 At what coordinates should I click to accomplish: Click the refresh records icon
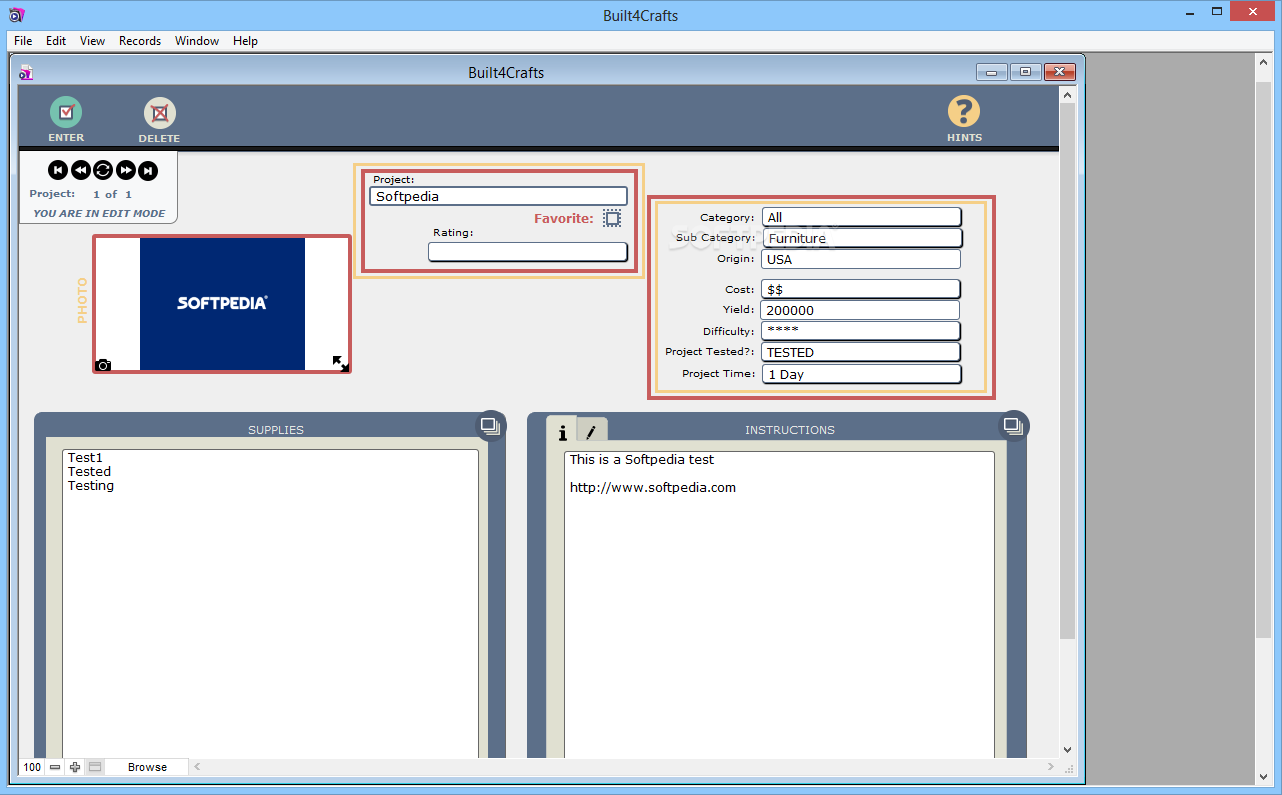click(103, 171)
